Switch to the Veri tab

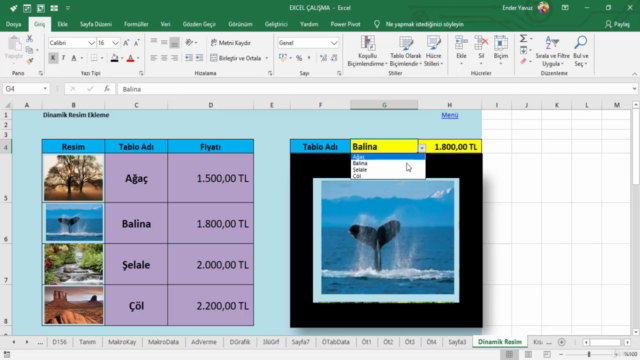[165, 24]
